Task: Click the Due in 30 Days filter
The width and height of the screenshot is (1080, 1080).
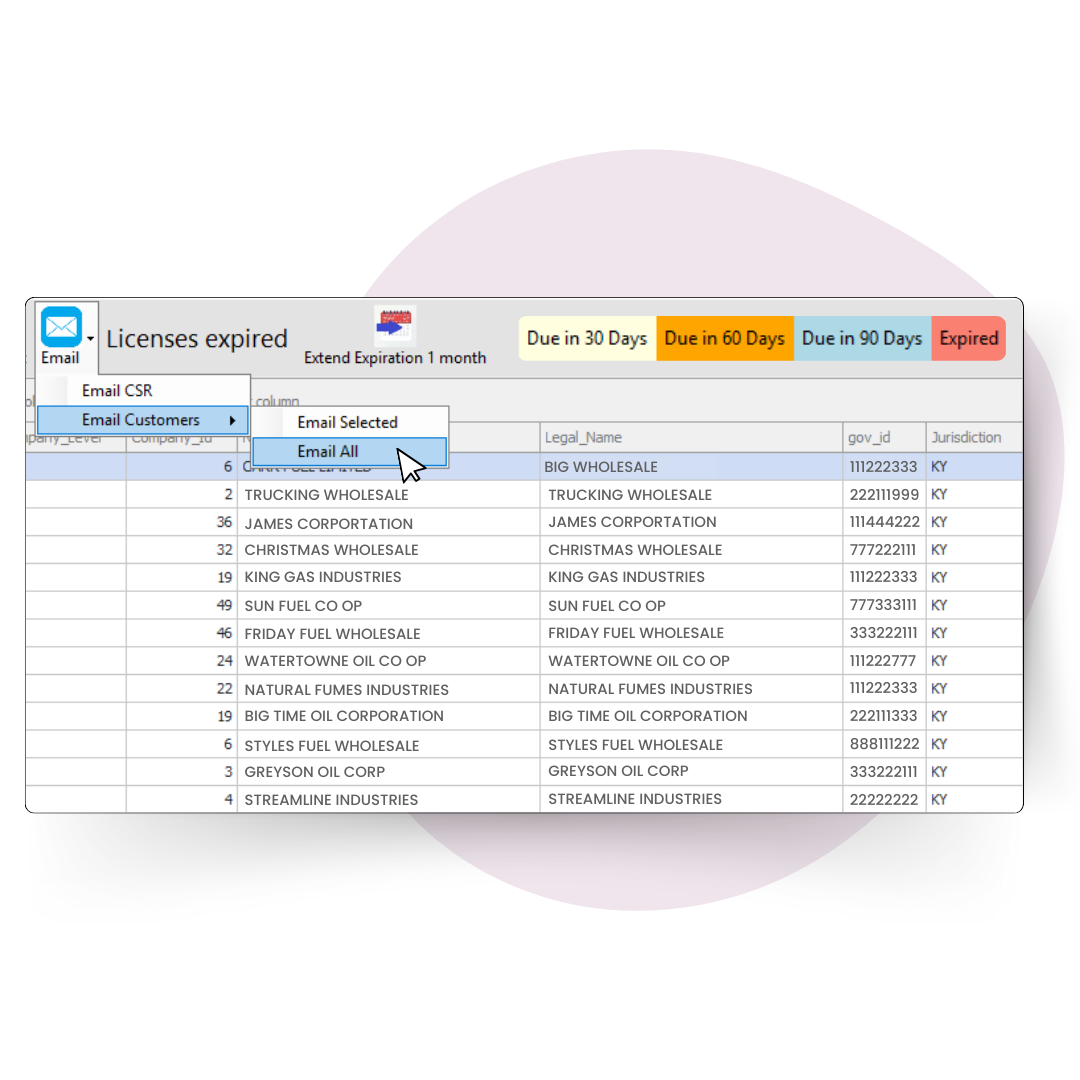Action: point(587,338)
